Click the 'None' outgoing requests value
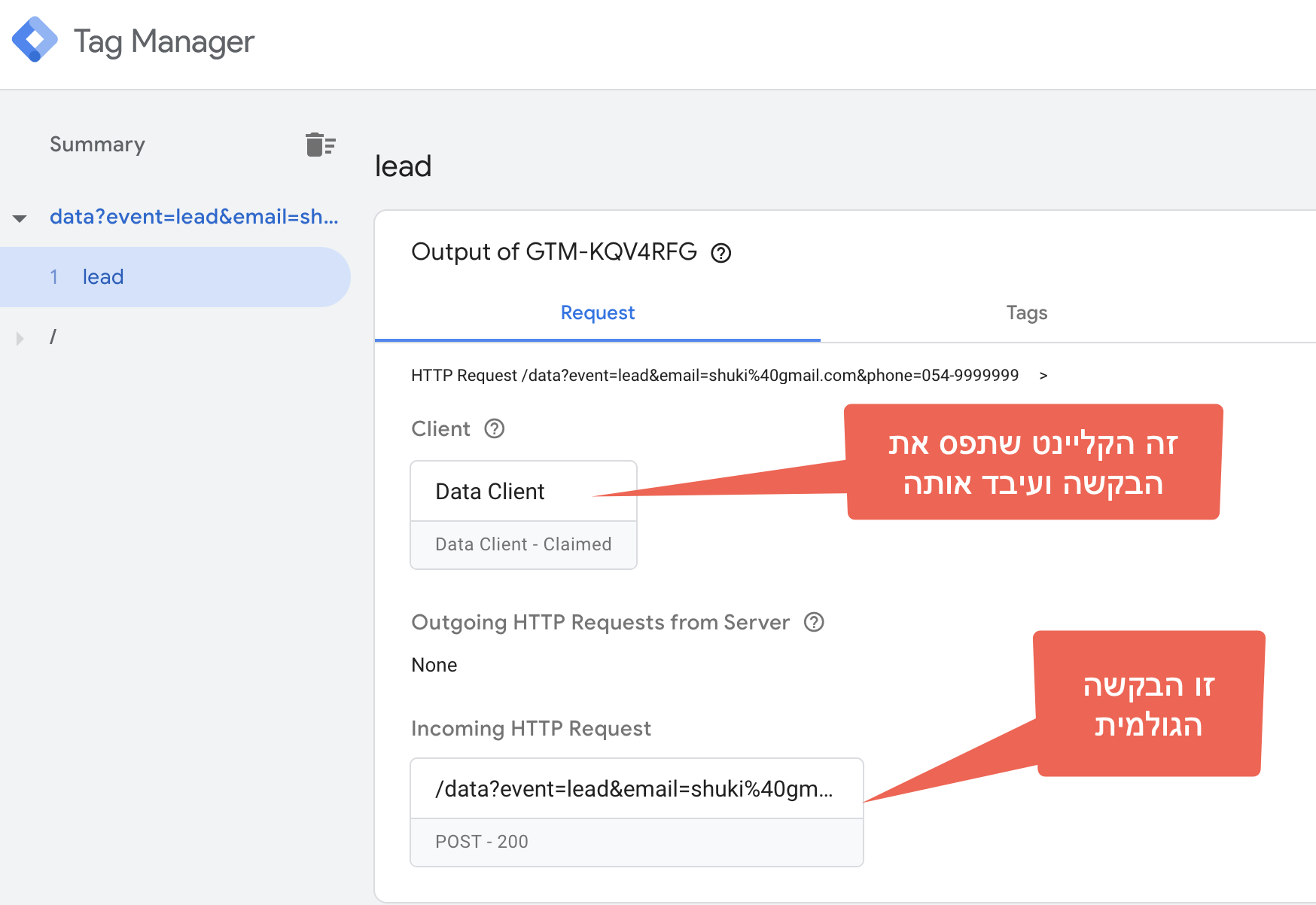This screenshot has width=1316, height=905. click(434, 665)
